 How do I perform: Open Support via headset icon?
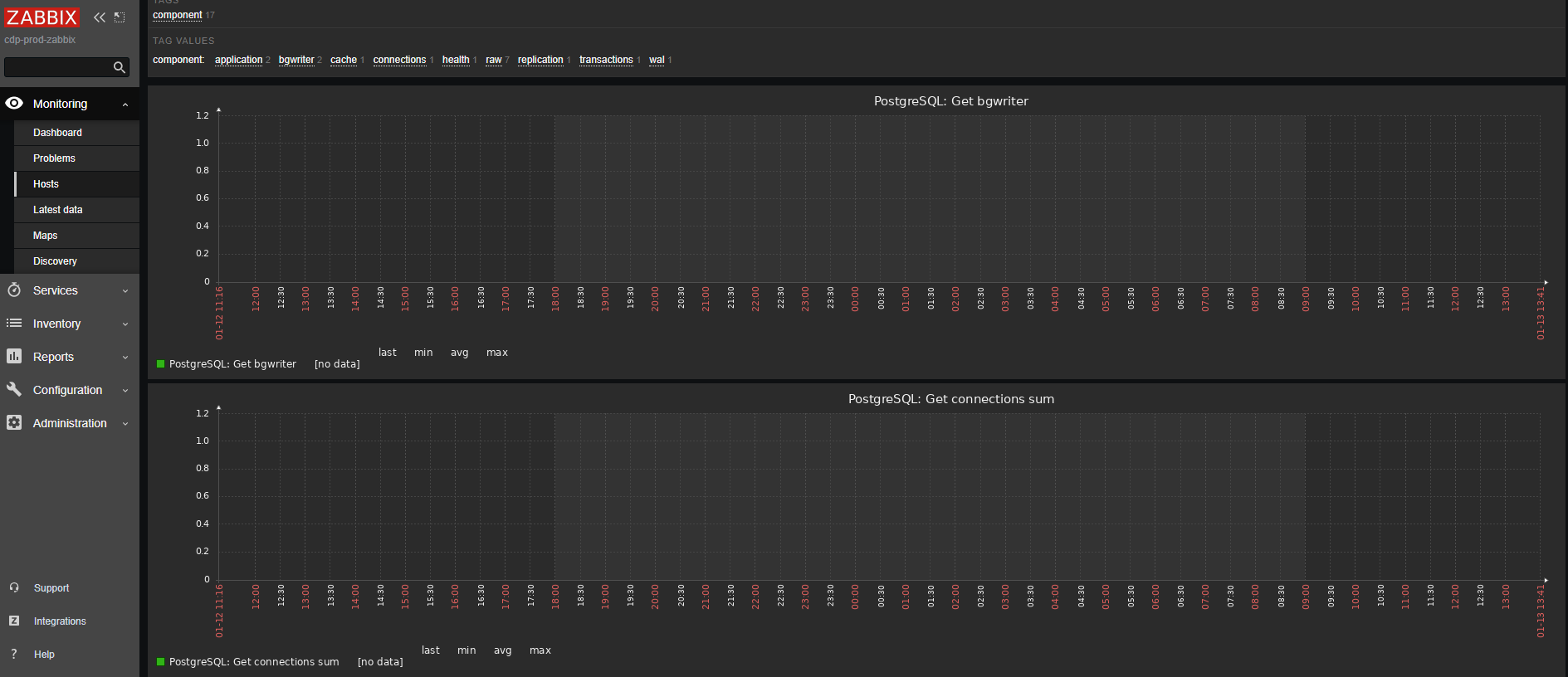[14, 587]
